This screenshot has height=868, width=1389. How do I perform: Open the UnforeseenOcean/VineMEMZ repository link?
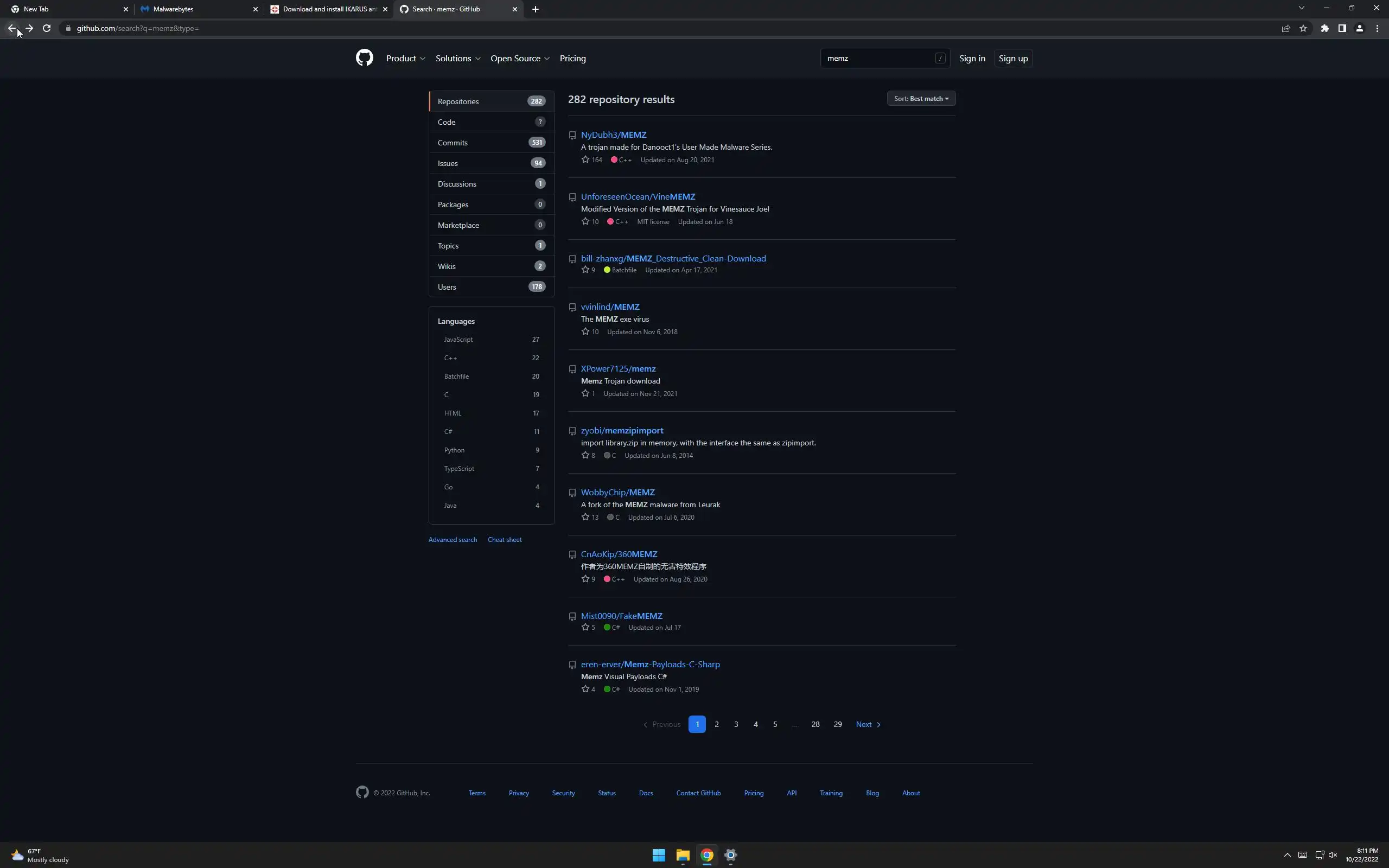tap(637, 196)
